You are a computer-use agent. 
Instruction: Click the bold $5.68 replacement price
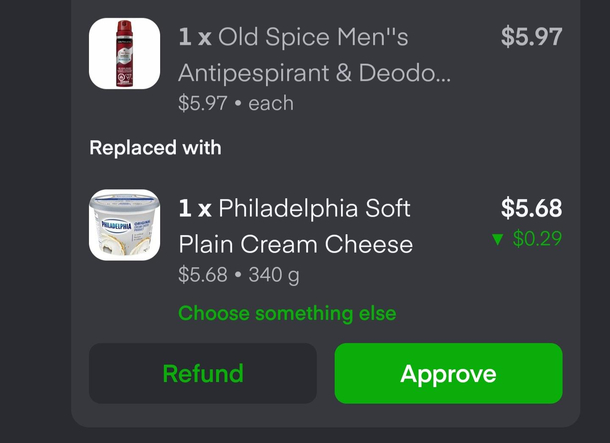click(531, 208)
